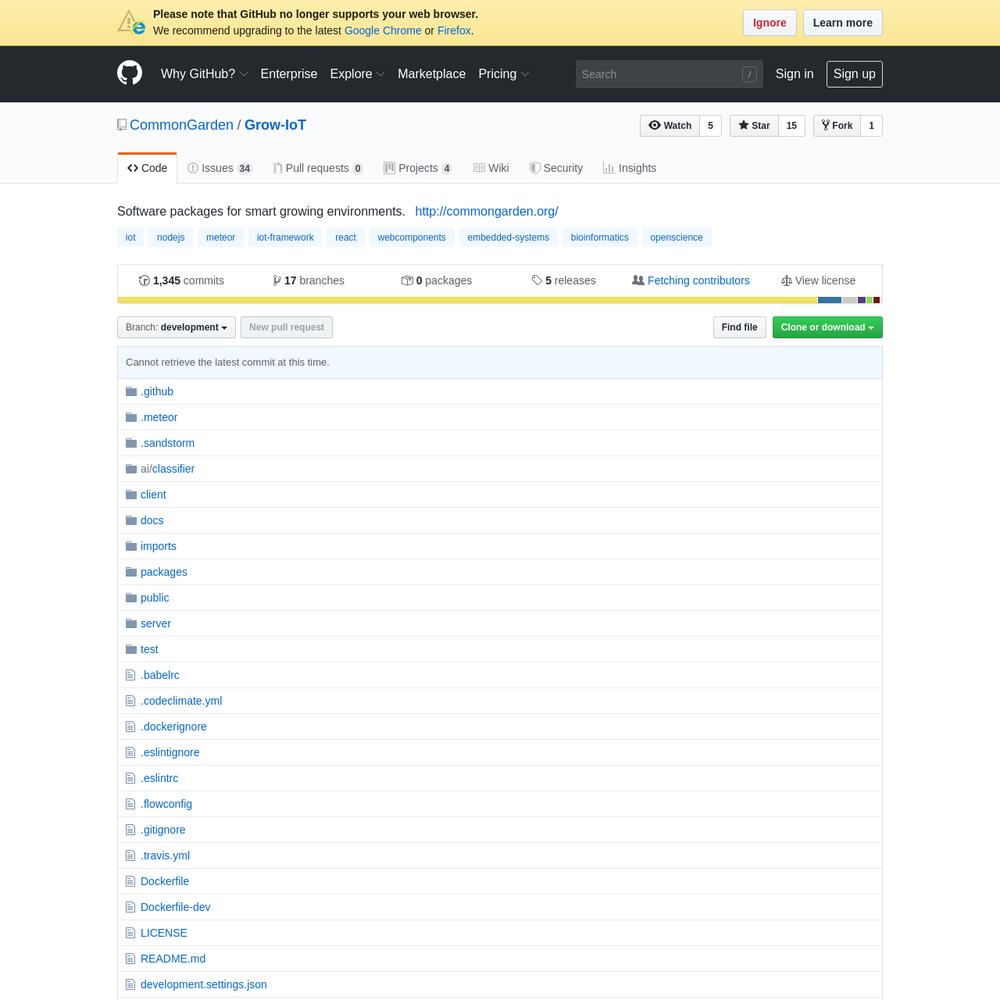Click the New pull request button
Screen dimensions: 1000x1000
click(x=286, y=327)
